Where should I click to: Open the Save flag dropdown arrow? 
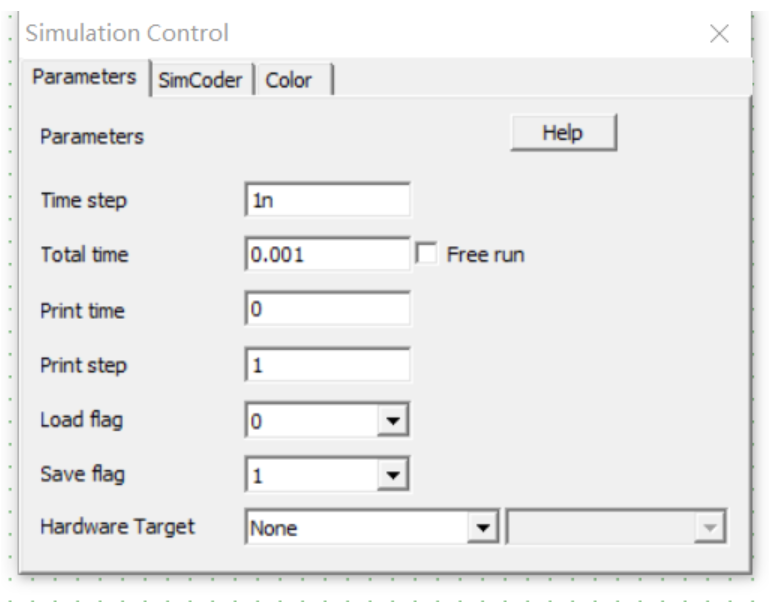(x=394, y=476)
